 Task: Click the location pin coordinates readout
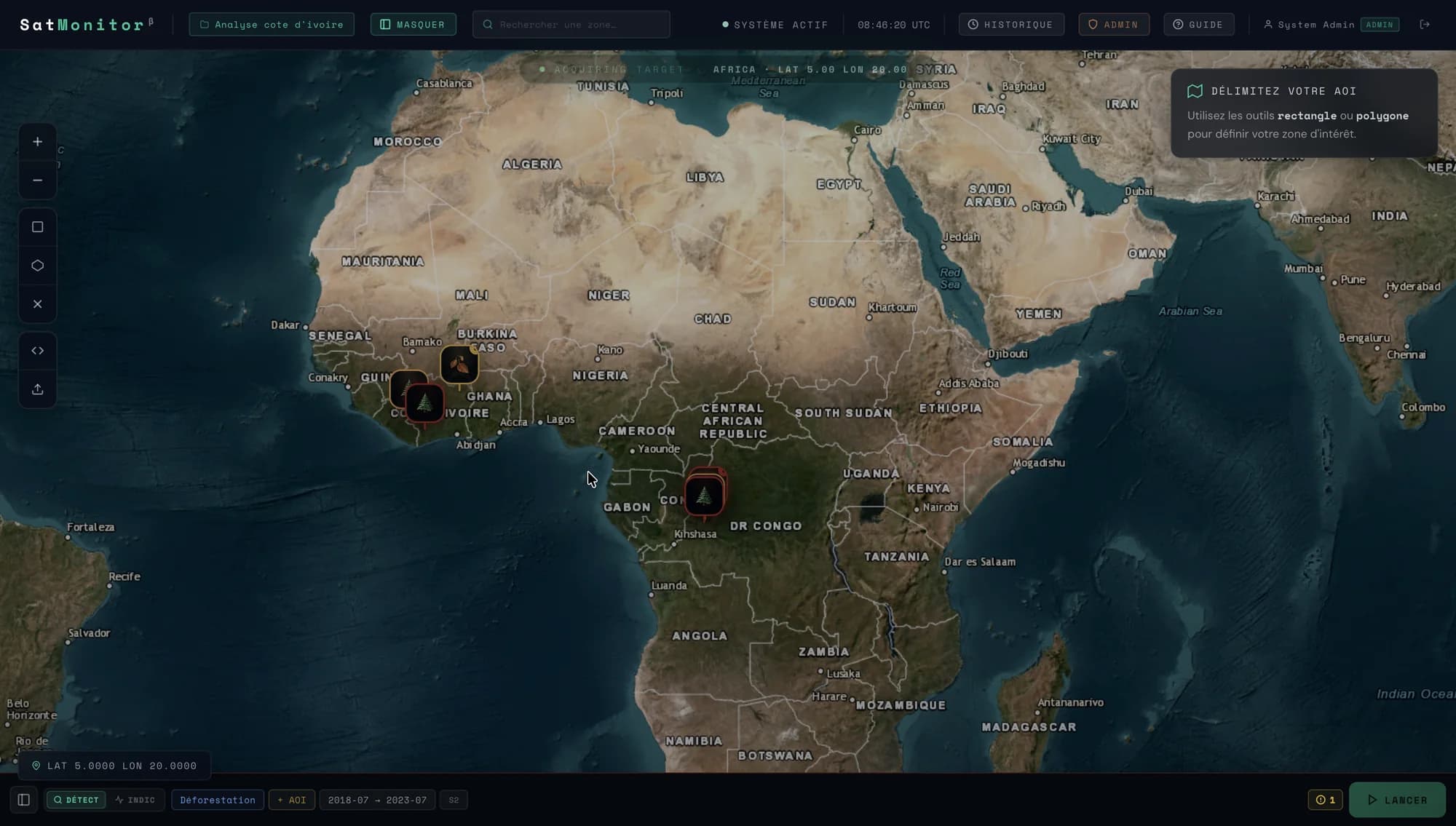click(114, 766)
